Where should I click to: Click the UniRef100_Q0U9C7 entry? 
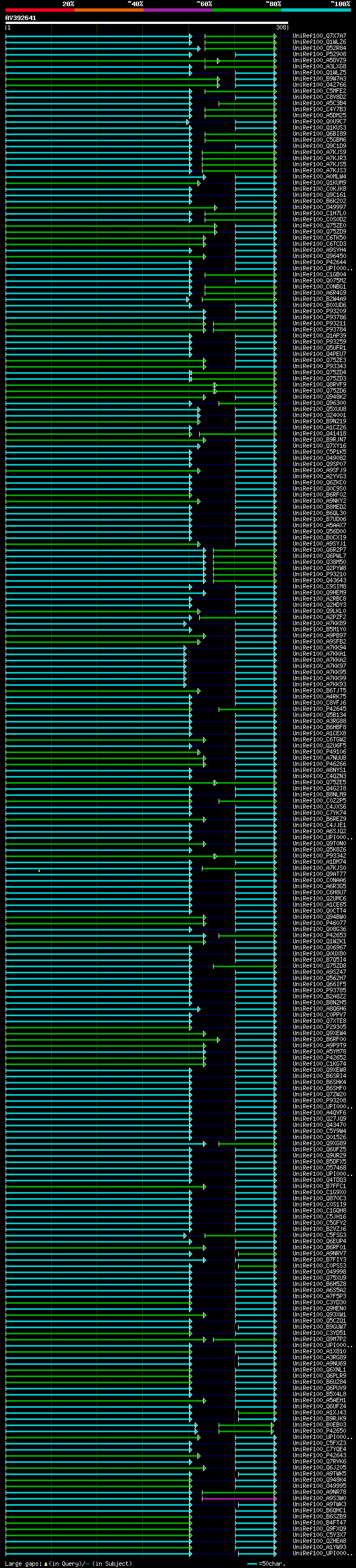319,122
